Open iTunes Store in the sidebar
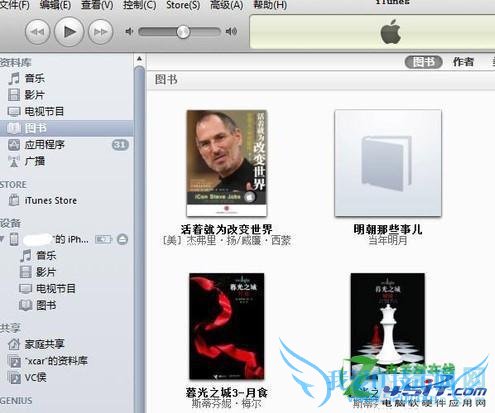This screenshot has width=495, height=413. [67, 200]
